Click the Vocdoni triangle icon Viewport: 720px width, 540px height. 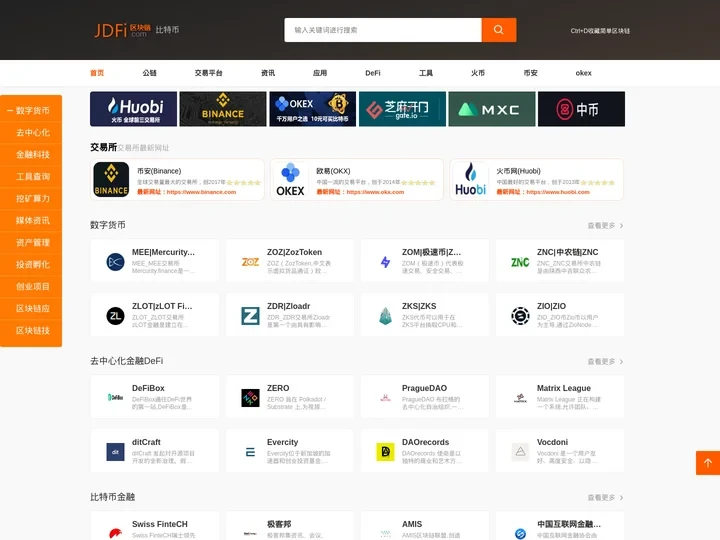pos(520,452)
